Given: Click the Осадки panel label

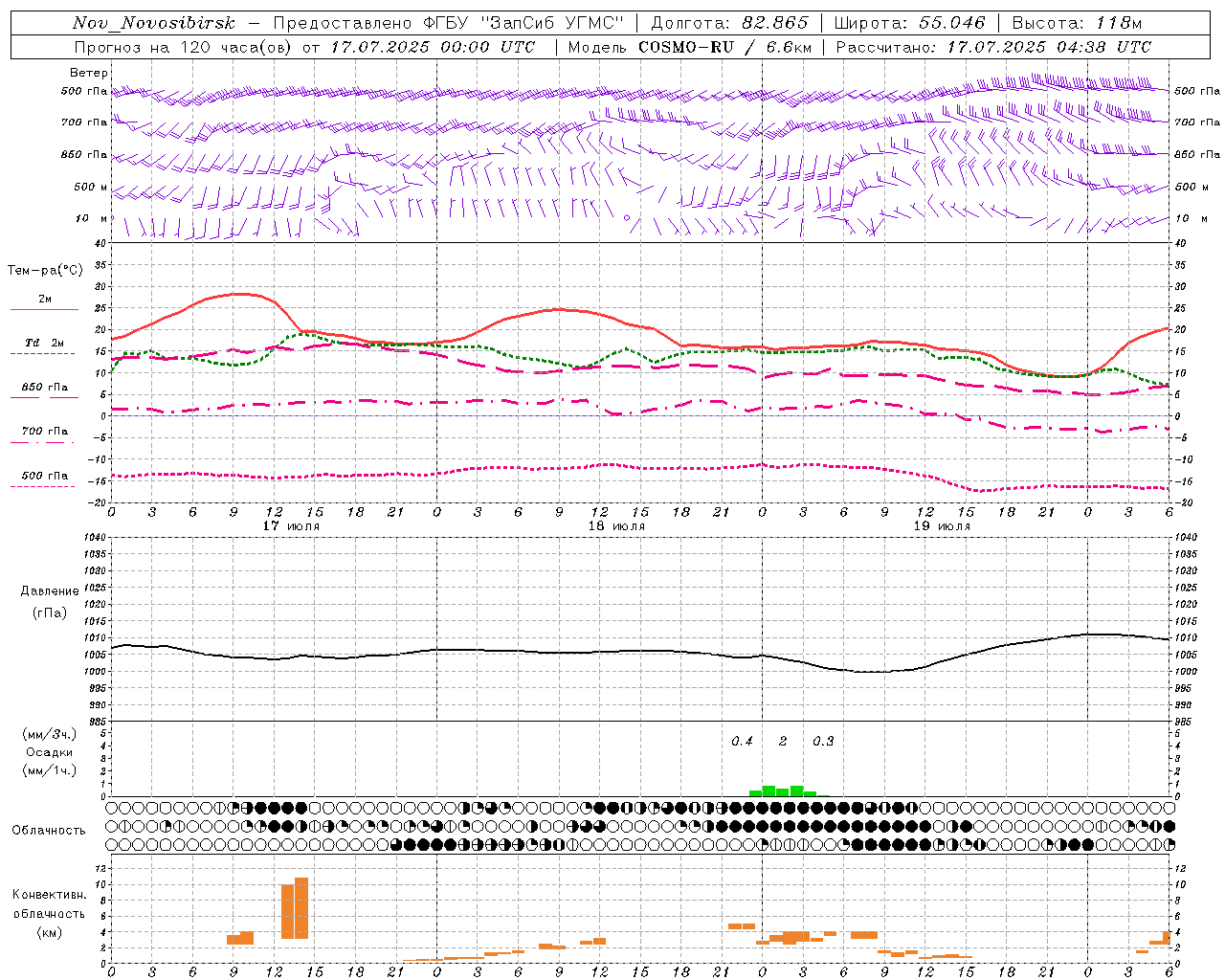Looking at the screenshot, I should click(50, 752).
